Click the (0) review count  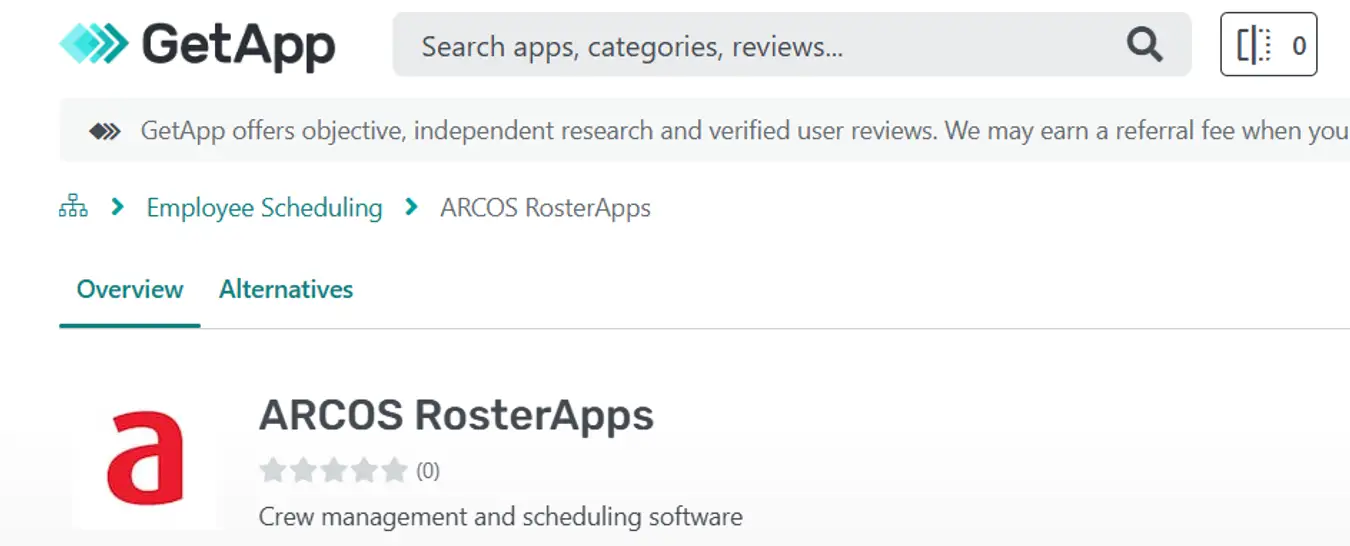pyautogui.click(x=428, y=470)
